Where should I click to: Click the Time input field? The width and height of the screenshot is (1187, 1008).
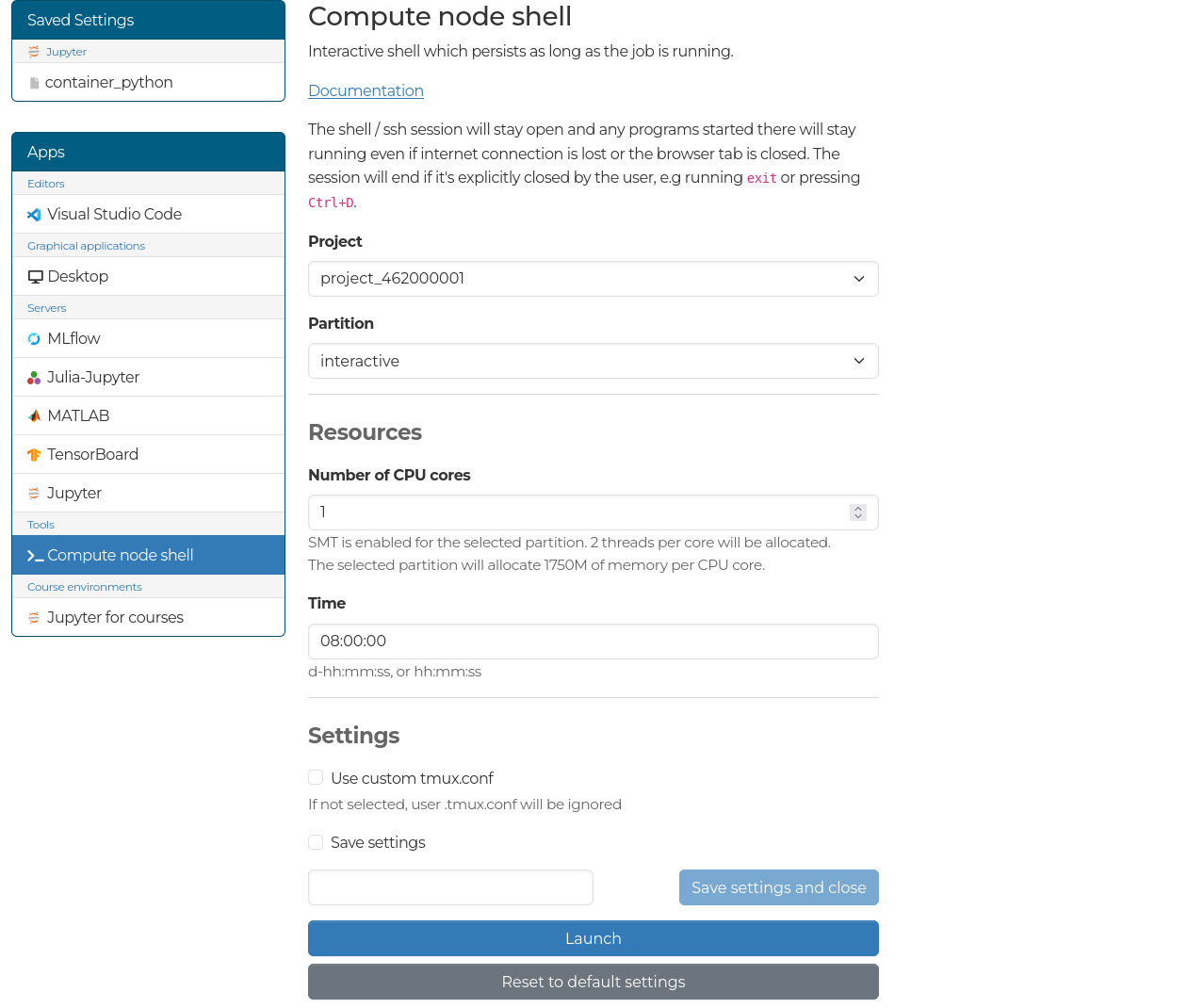[x=593, y=642]
